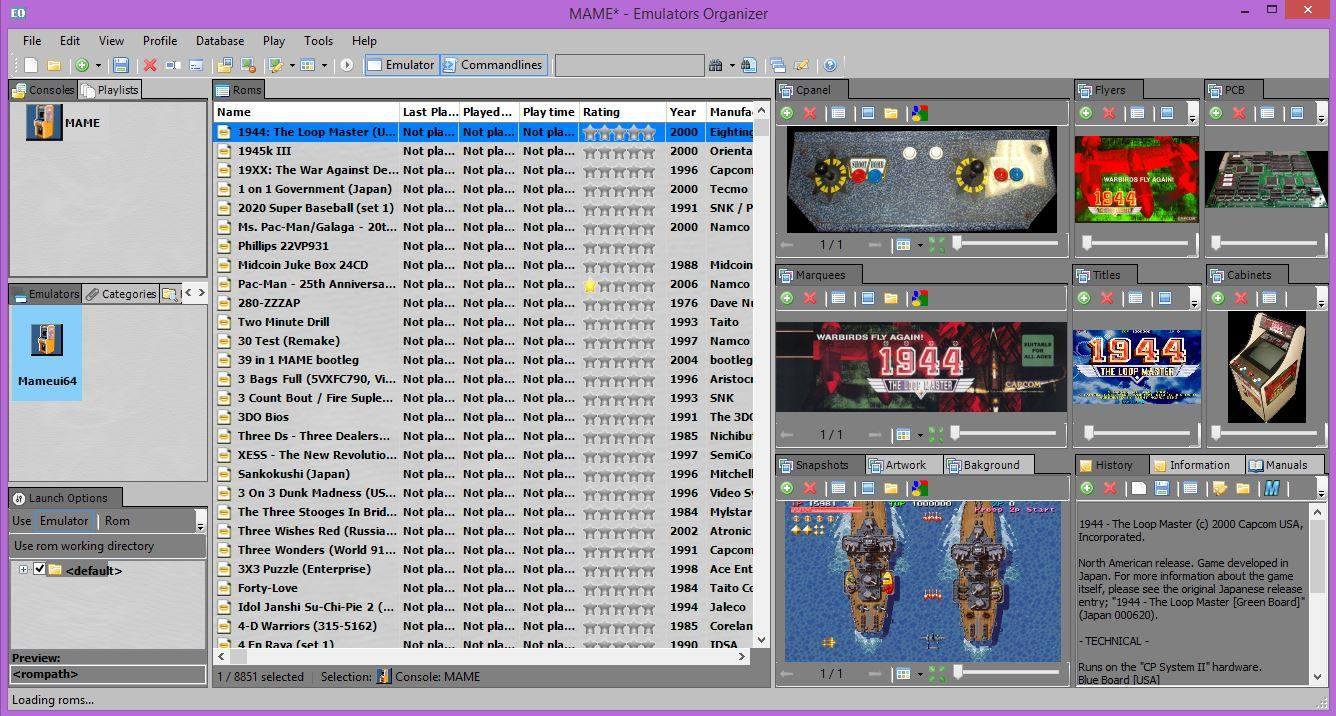This screenshot has width=1336, height=716.
Task: Expand the Flyers toolbar overflow chevron
Action: pos(1192,117)
